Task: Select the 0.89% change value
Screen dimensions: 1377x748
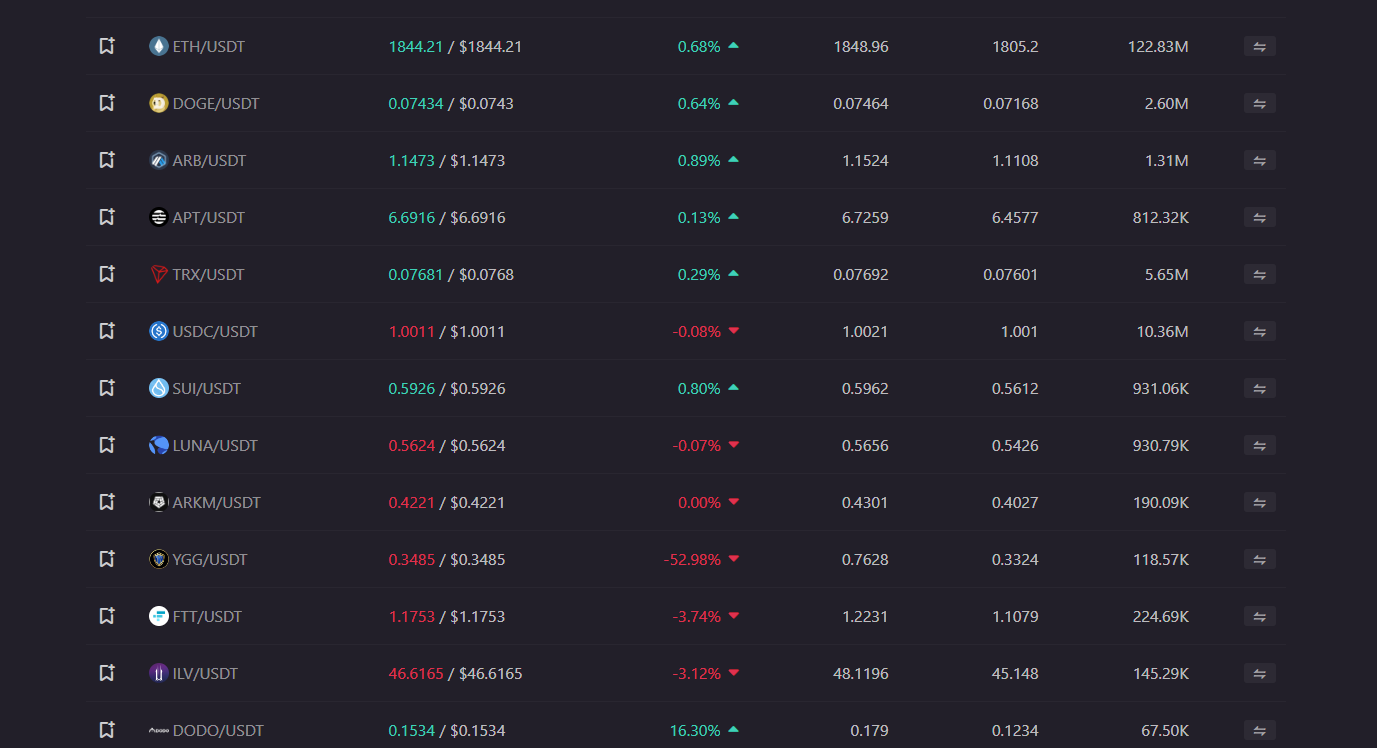Action: pyautogui.click(x=699, y=160)
